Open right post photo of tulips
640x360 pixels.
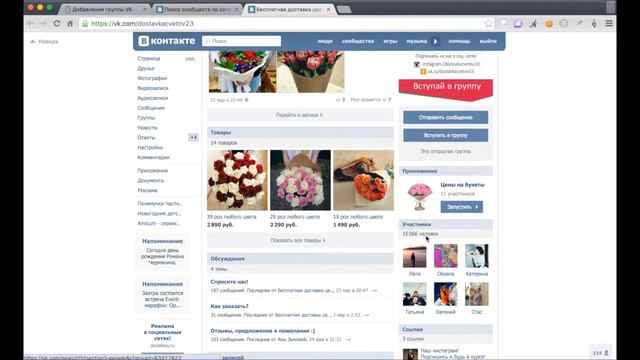point(311,71)
